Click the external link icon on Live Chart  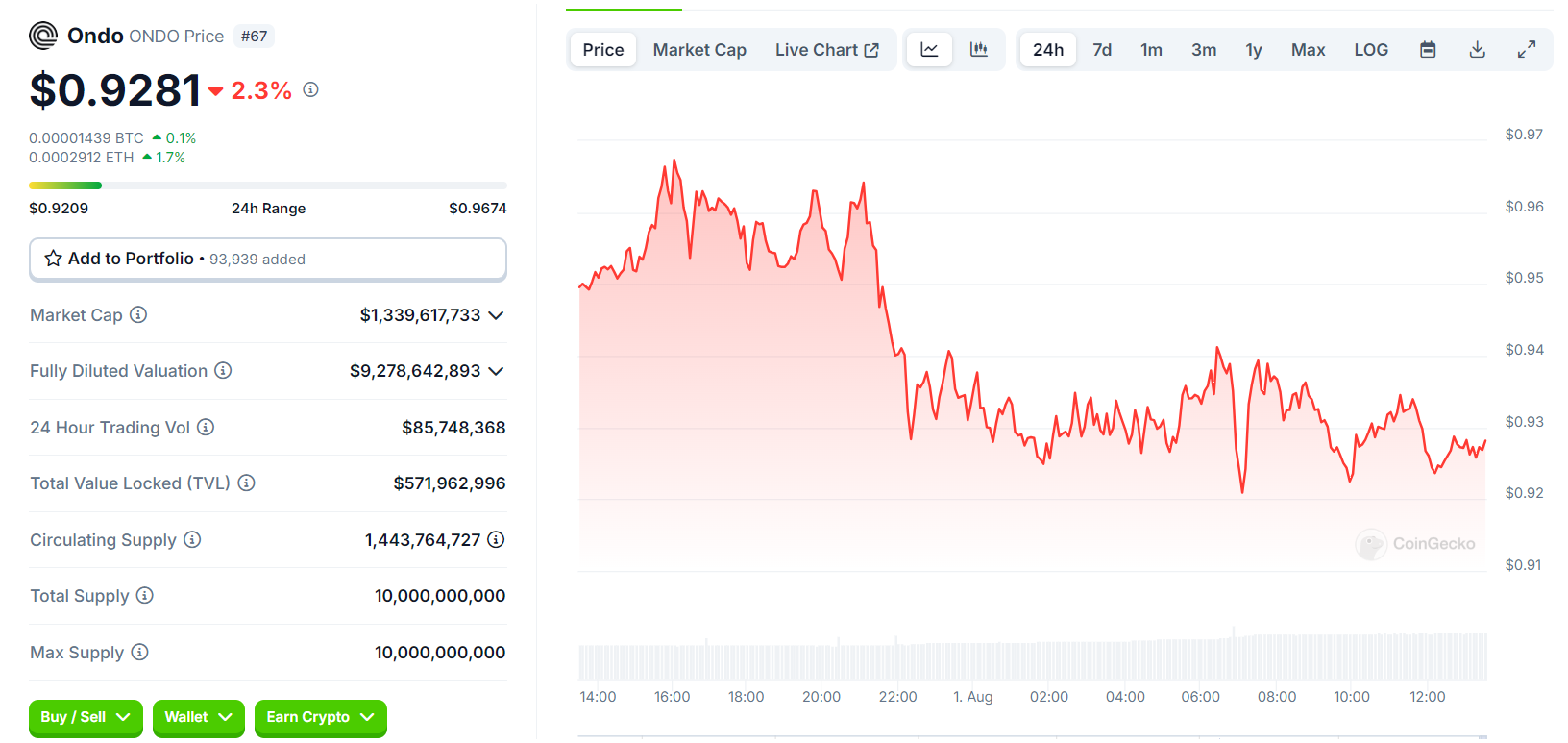(871, 50)
